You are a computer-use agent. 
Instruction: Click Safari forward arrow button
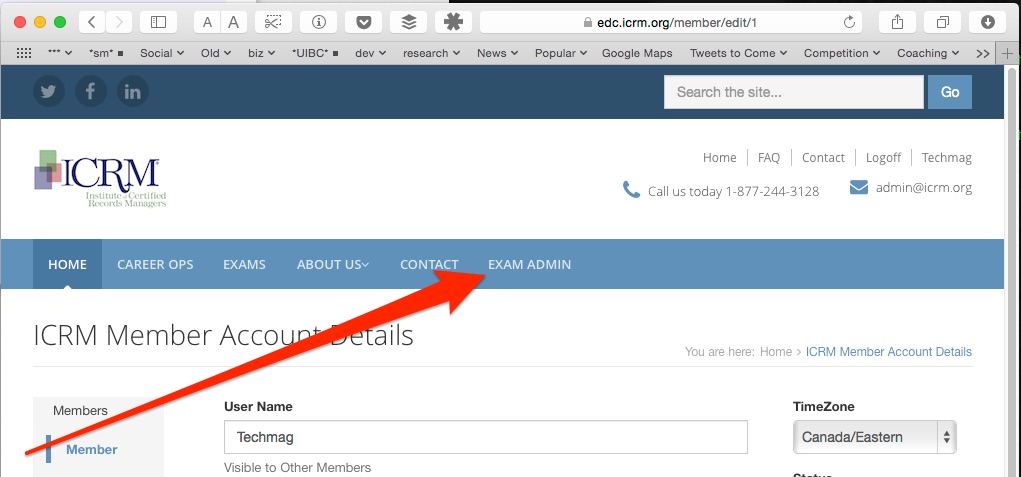point(118,22)
